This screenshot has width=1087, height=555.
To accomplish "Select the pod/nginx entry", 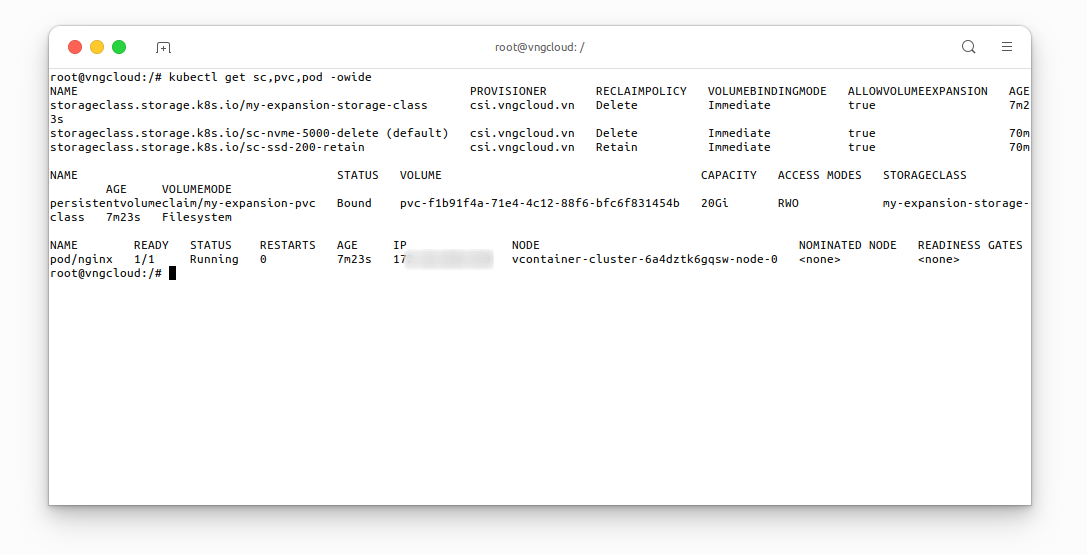I will pyautogui.click(x=81, y=259).
